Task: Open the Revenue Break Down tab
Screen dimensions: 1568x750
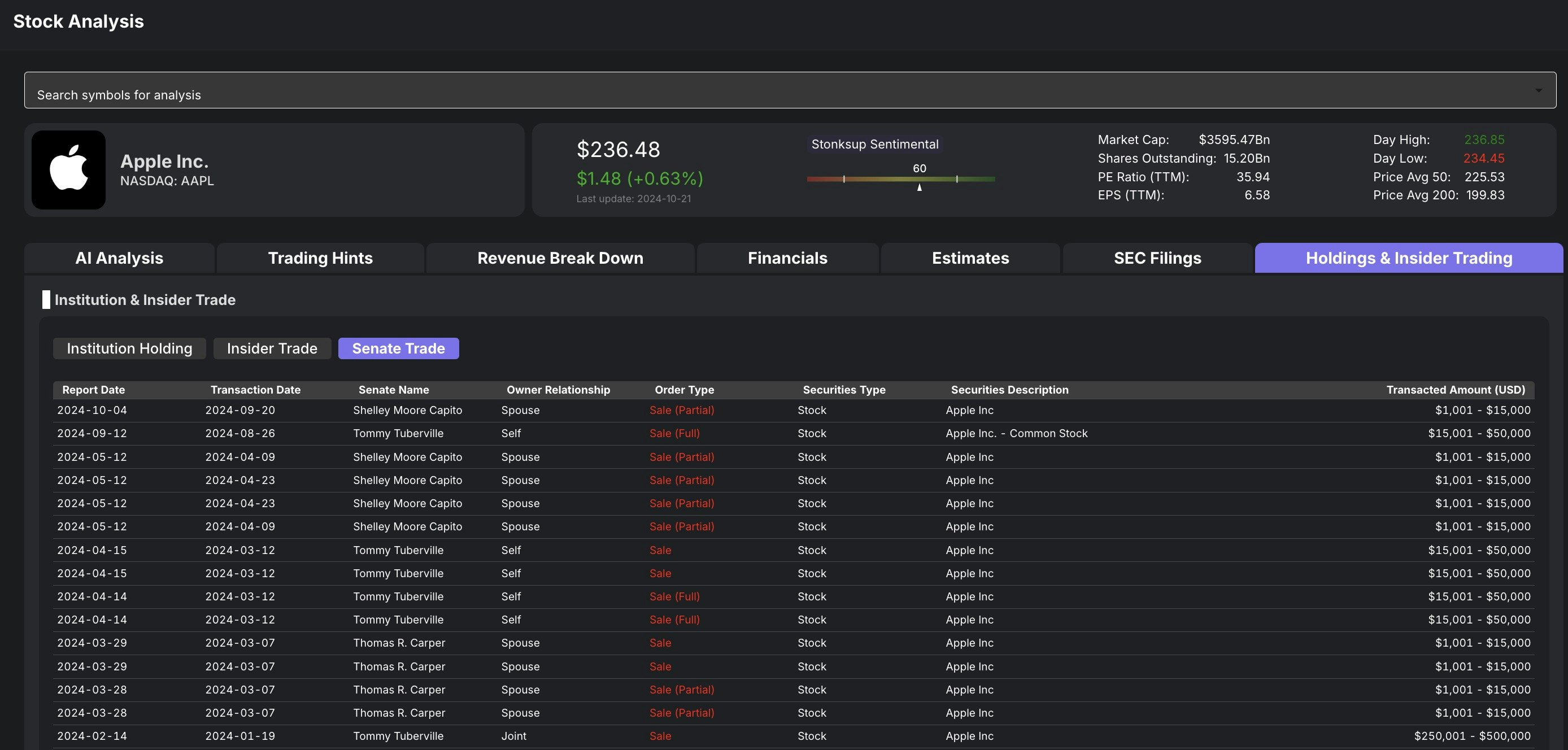Action: click(x=560, y=258)
